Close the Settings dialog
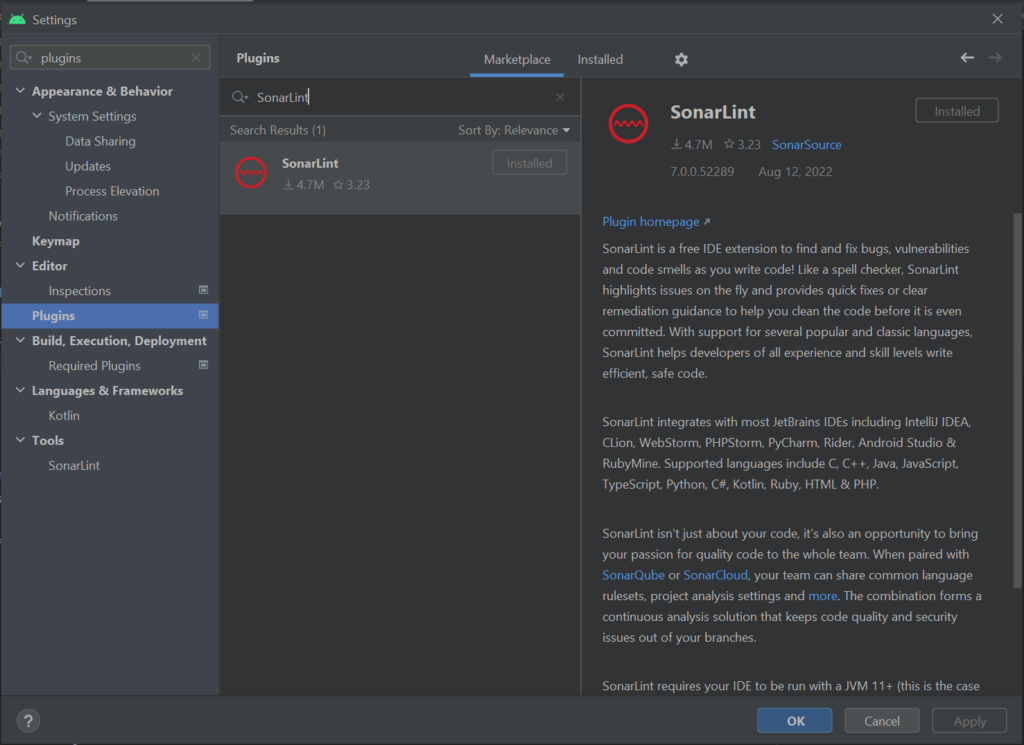The width and height of the screenshot is (1024, 745). pos(997,19)
